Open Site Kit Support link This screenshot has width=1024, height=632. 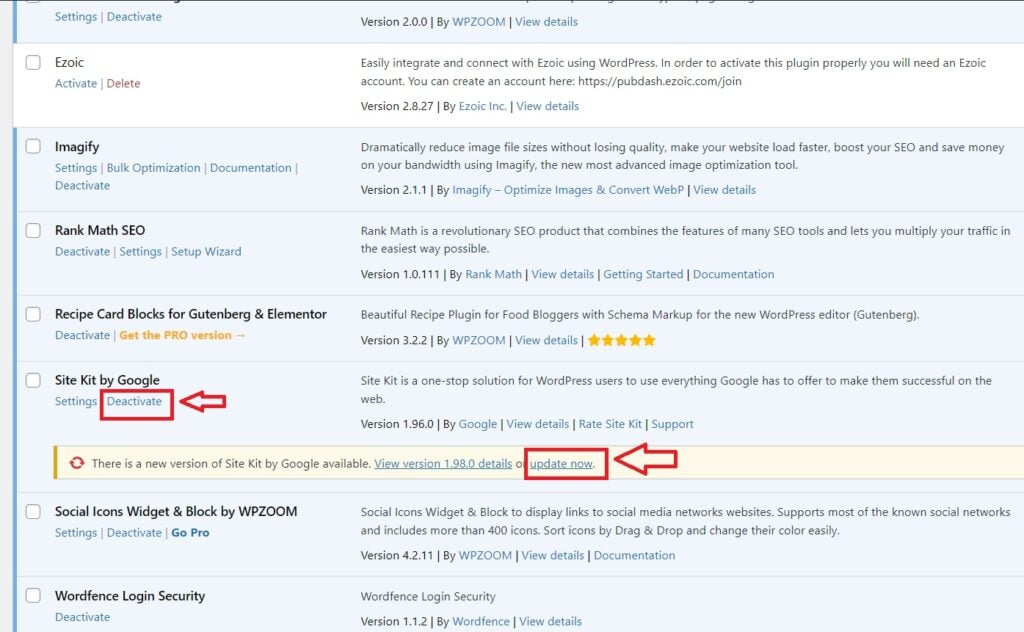pos(672,424)
